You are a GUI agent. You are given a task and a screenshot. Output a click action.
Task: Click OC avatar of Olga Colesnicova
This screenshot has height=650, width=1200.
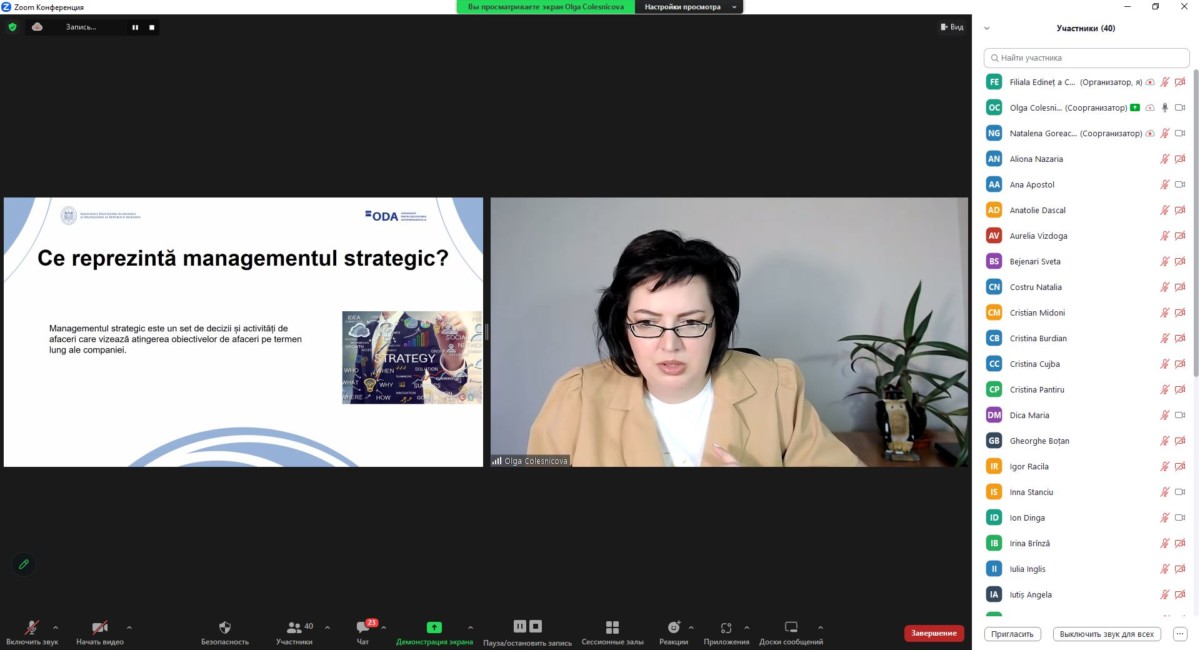(994, 107)
